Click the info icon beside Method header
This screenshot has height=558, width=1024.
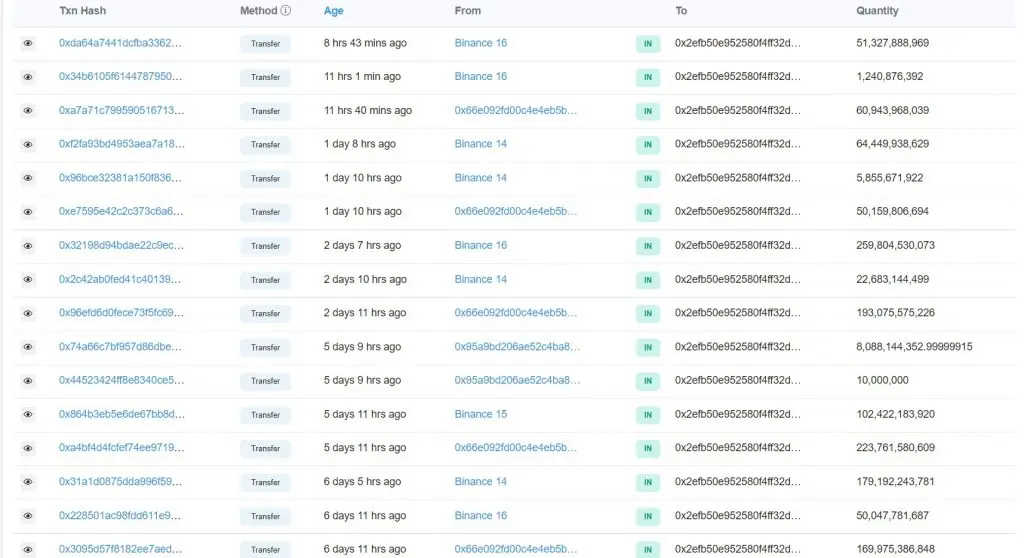285,10
